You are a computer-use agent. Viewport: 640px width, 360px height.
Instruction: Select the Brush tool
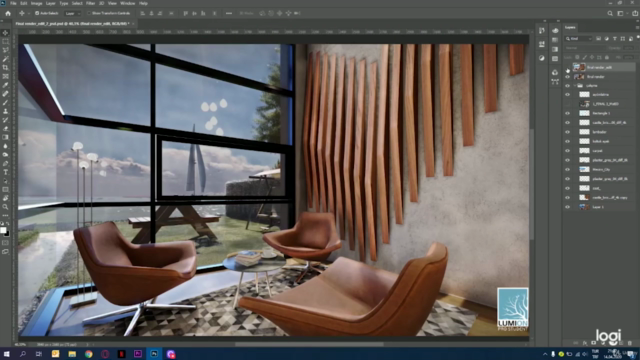(x=5, y=102)
